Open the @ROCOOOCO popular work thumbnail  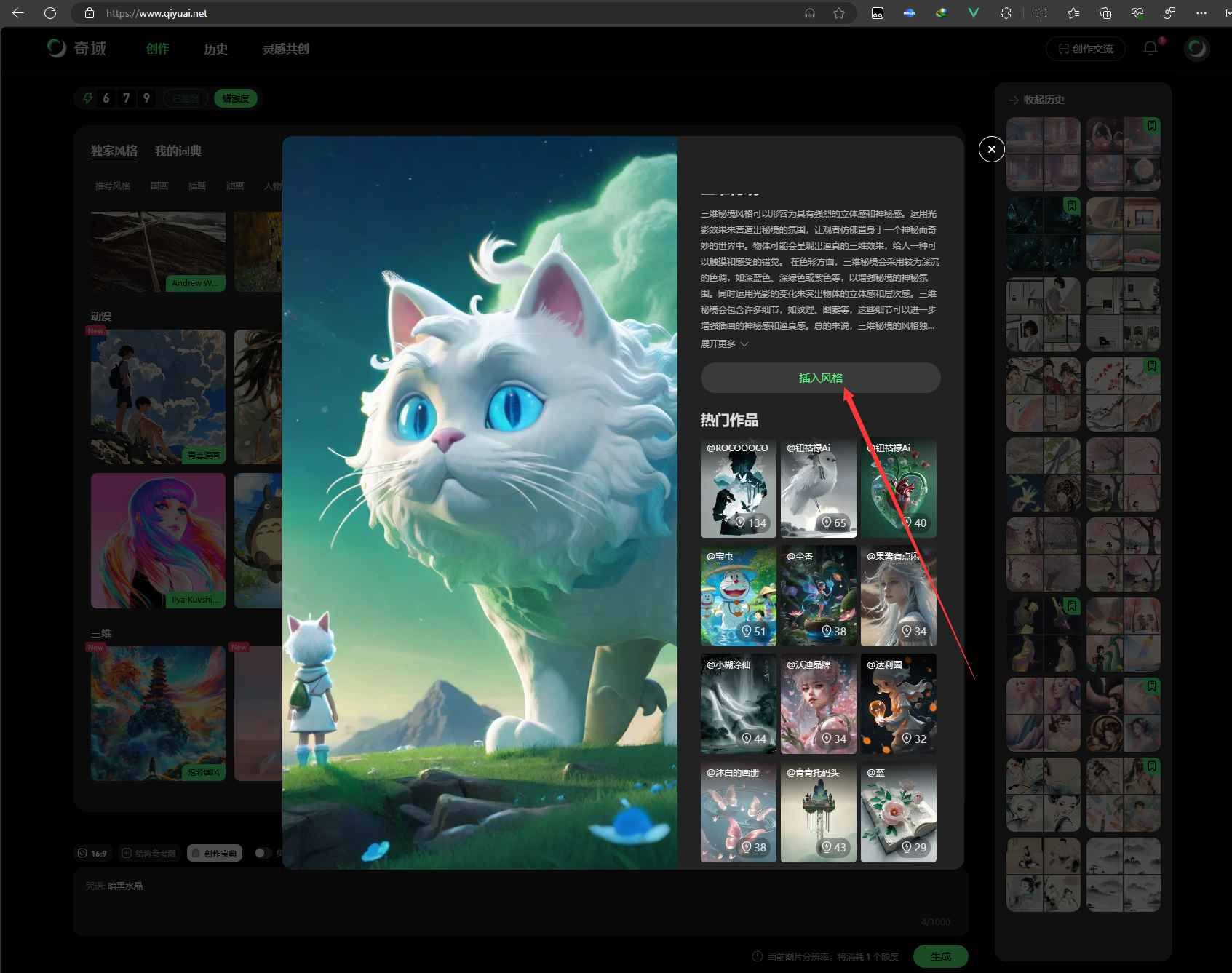point(738,488)
